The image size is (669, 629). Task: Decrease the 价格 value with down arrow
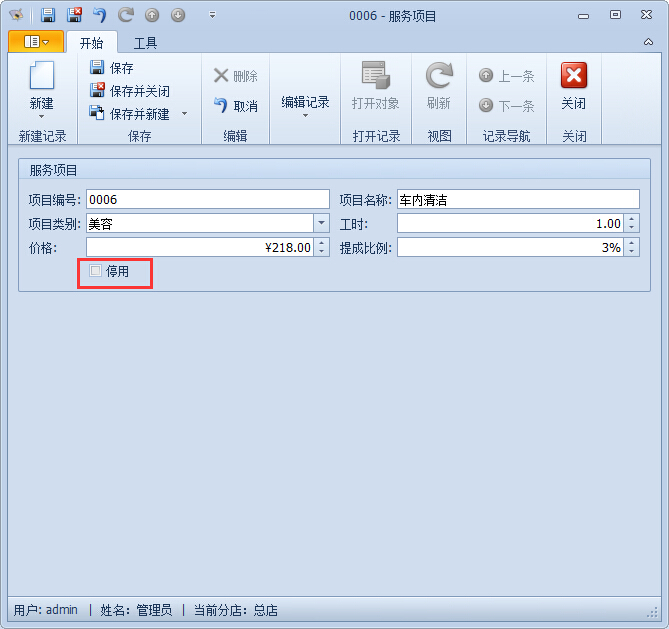tap(322, 251)
